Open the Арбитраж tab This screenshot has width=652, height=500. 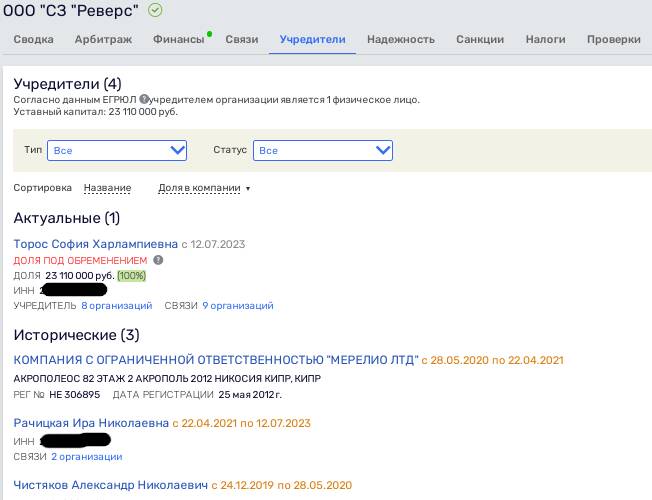click(104, 40)
